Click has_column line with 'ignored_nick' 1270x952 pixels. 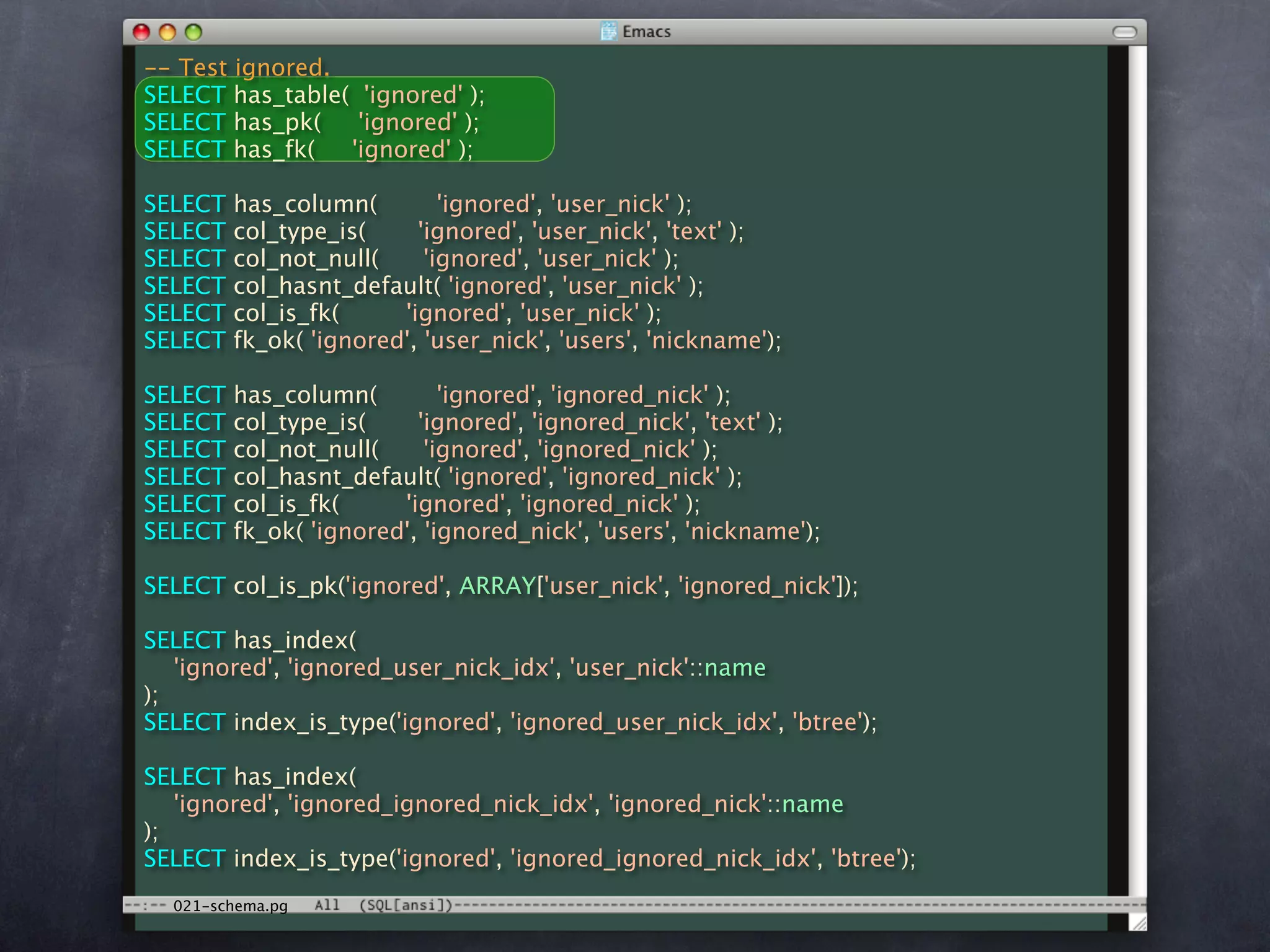click(437, 395)
